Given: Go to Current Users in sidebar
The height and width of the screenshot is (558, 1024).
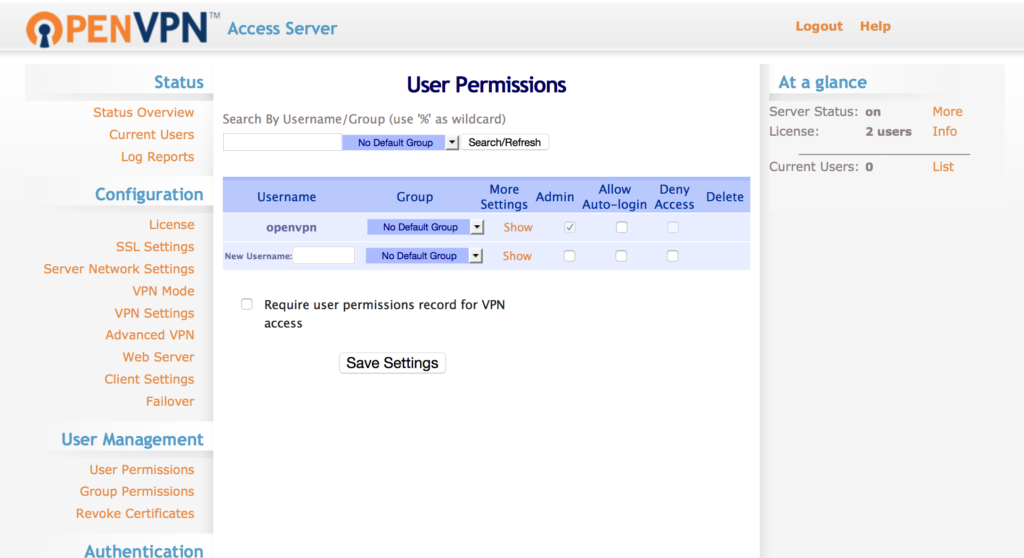Looking at the screenshot, I should 152,135.
